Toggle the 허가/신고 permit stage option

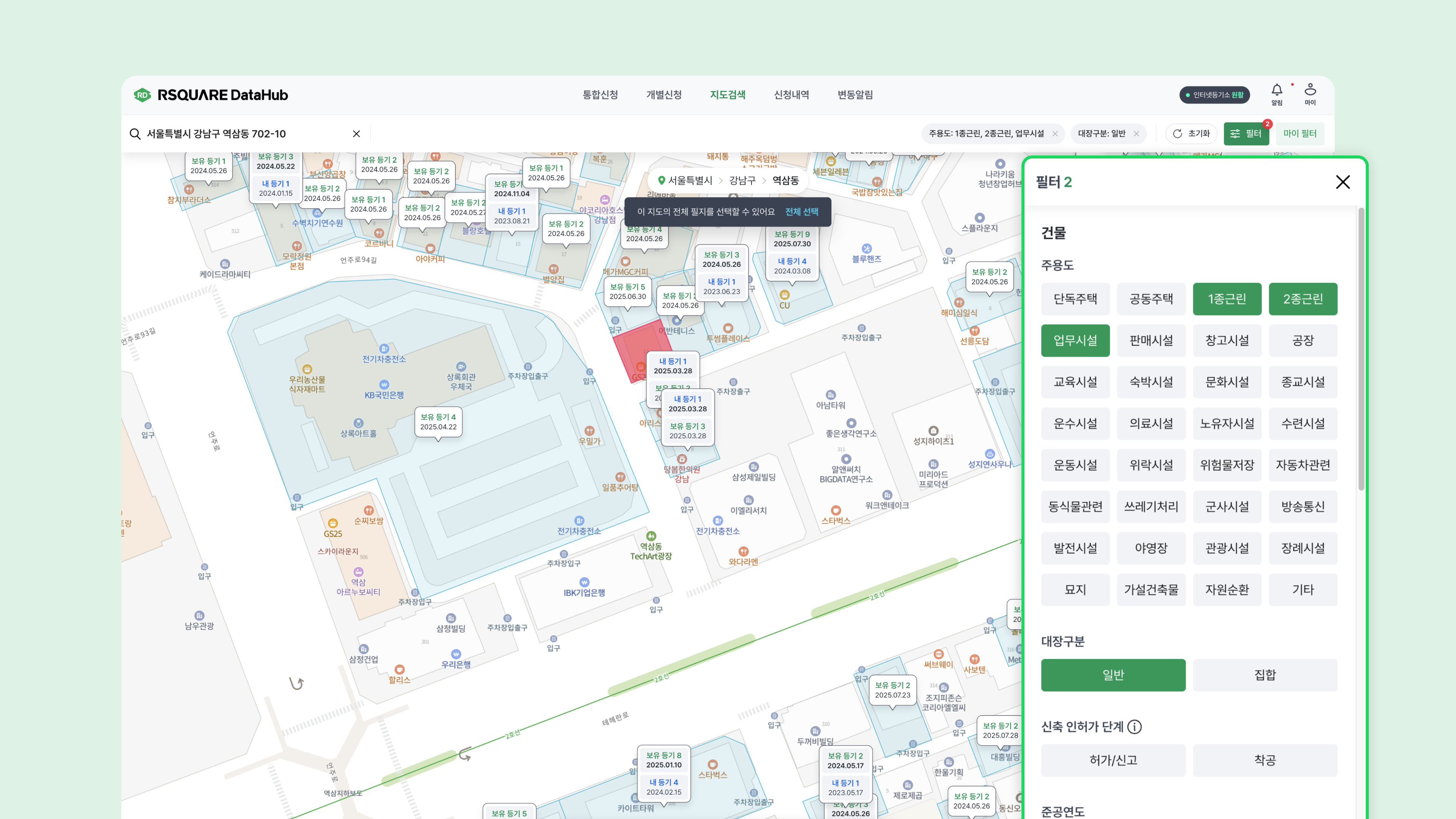click(1113, 760)
